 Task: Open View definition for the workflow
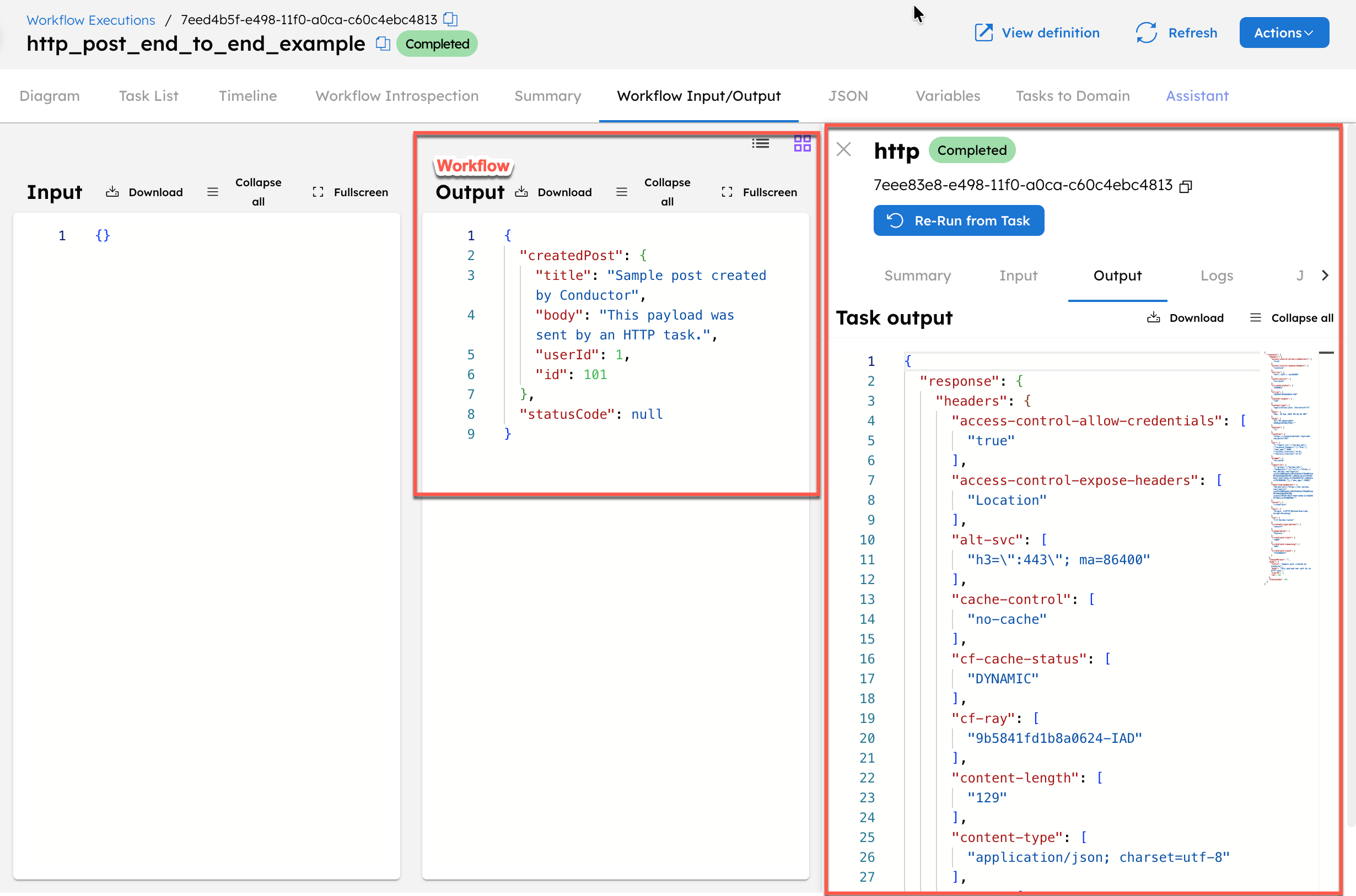coord(1037,33)
